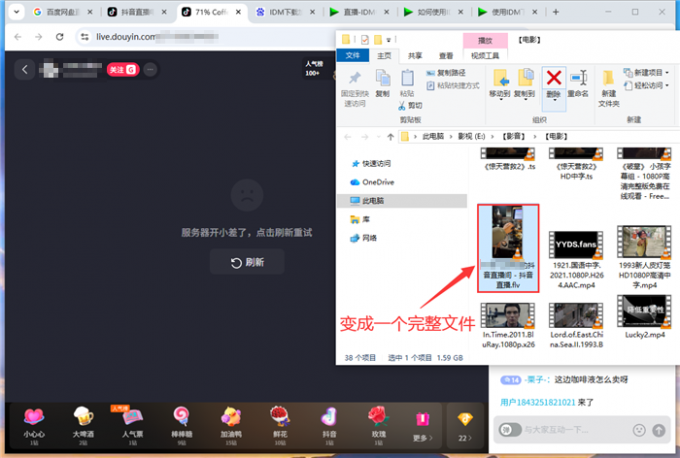Viewport: 680px width, 458px height.
Task: Open the tab search dropdown in browser
Action: pyautogui.click(x=16, y=12)
